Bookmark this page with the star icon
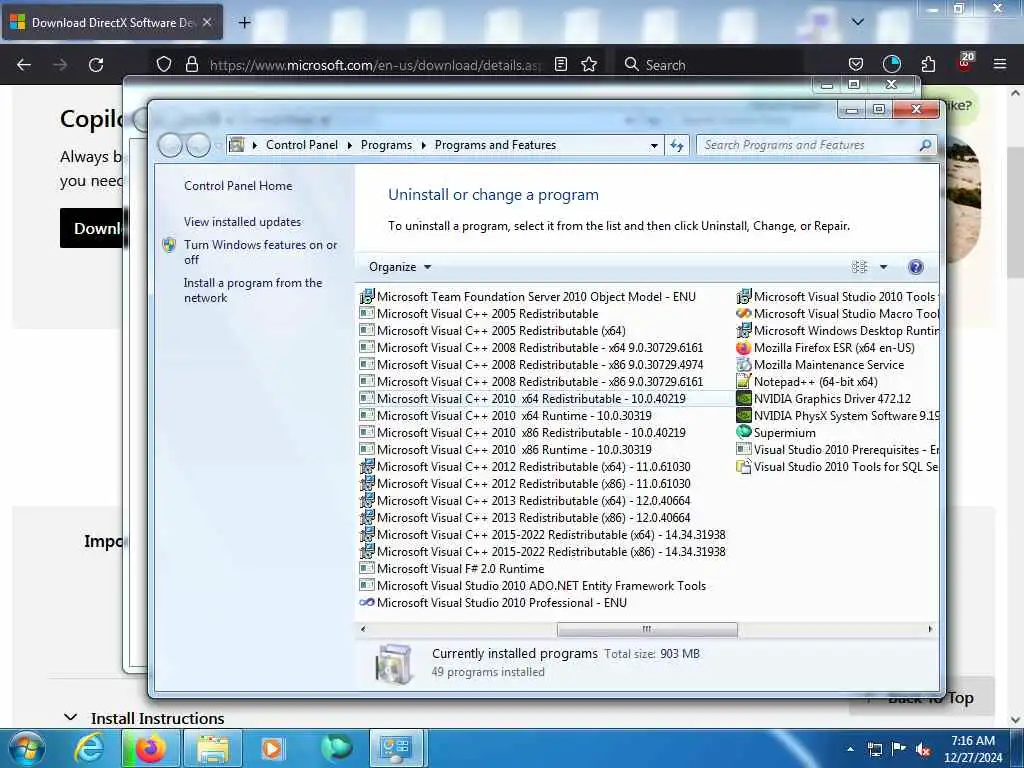The height and width of the screenshot is (768, 1024). click(589, 64)
